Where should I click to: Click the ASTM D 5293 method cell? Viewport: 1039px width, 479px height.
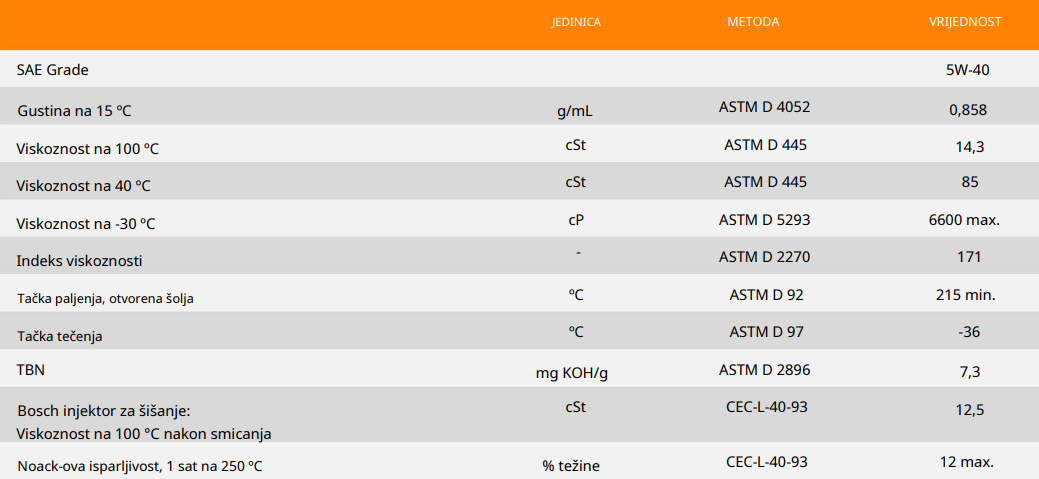pyautogui.click(x=764, y=219)
